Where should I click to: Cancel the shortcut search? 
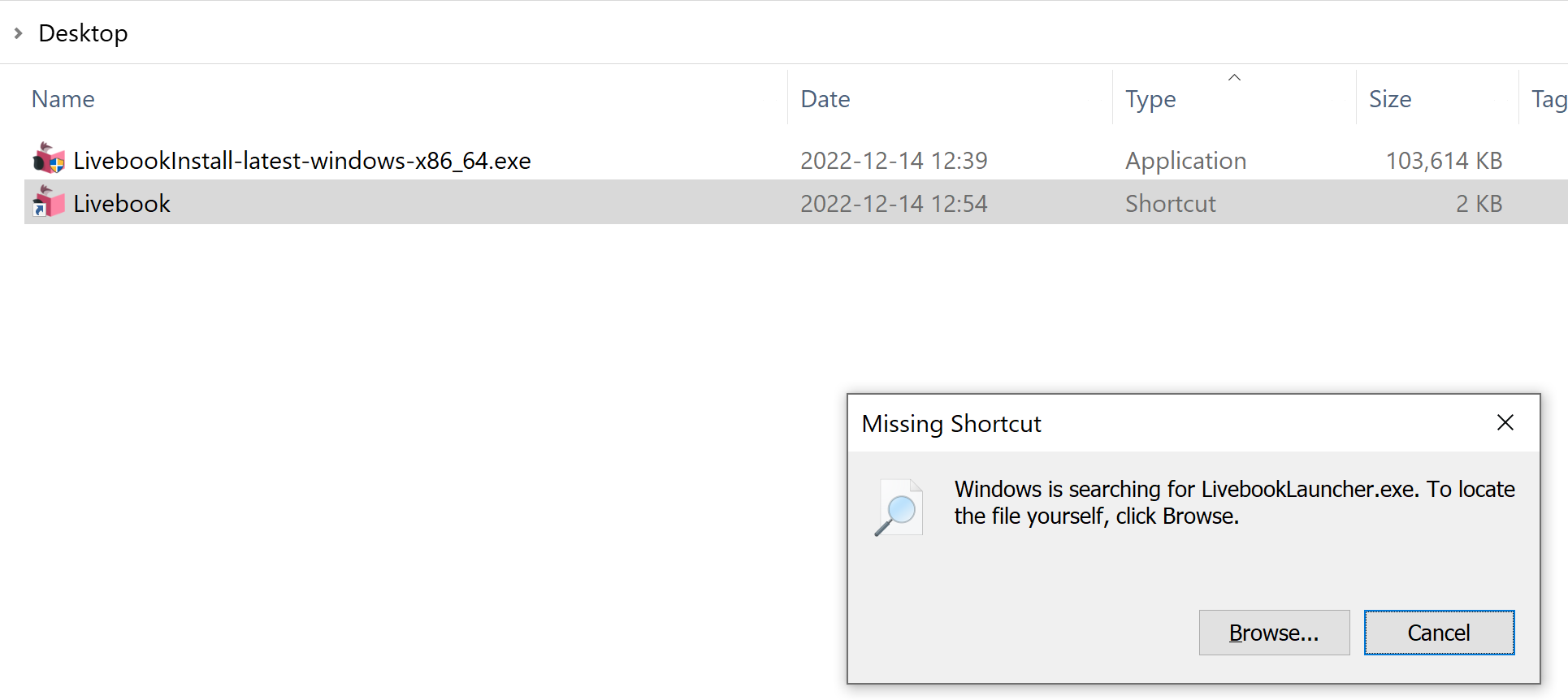point(1439,633)
